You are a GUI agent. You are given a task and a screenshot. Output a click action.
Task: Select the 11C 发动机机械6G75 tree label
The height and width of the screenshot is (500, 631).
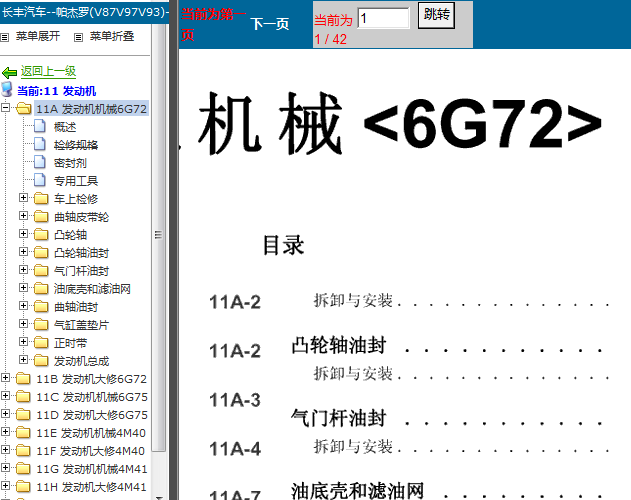click(x=92, y=397)
